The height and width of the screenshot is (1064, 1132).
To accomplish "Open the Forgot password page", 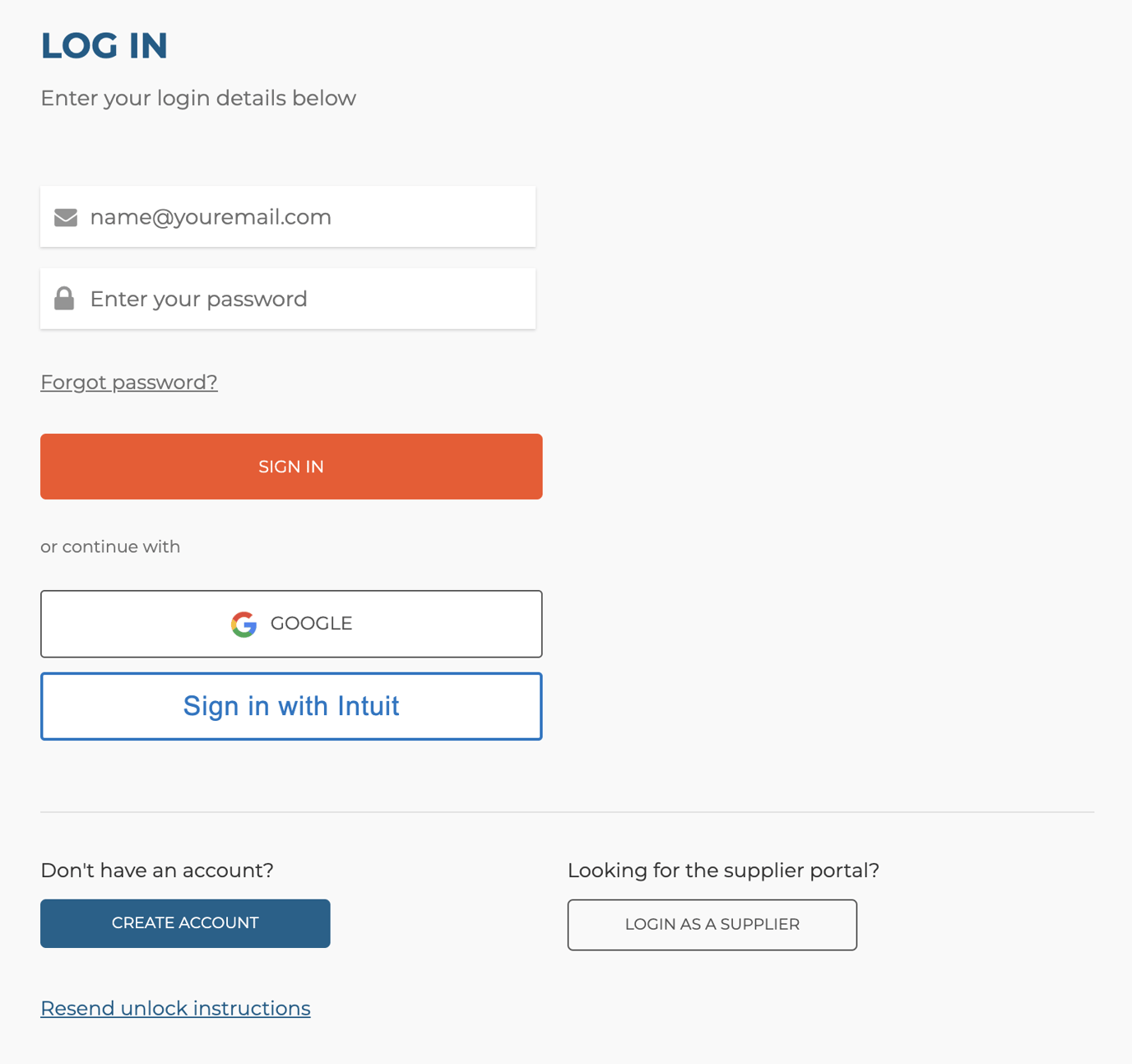I will click(x=128, y=382).
